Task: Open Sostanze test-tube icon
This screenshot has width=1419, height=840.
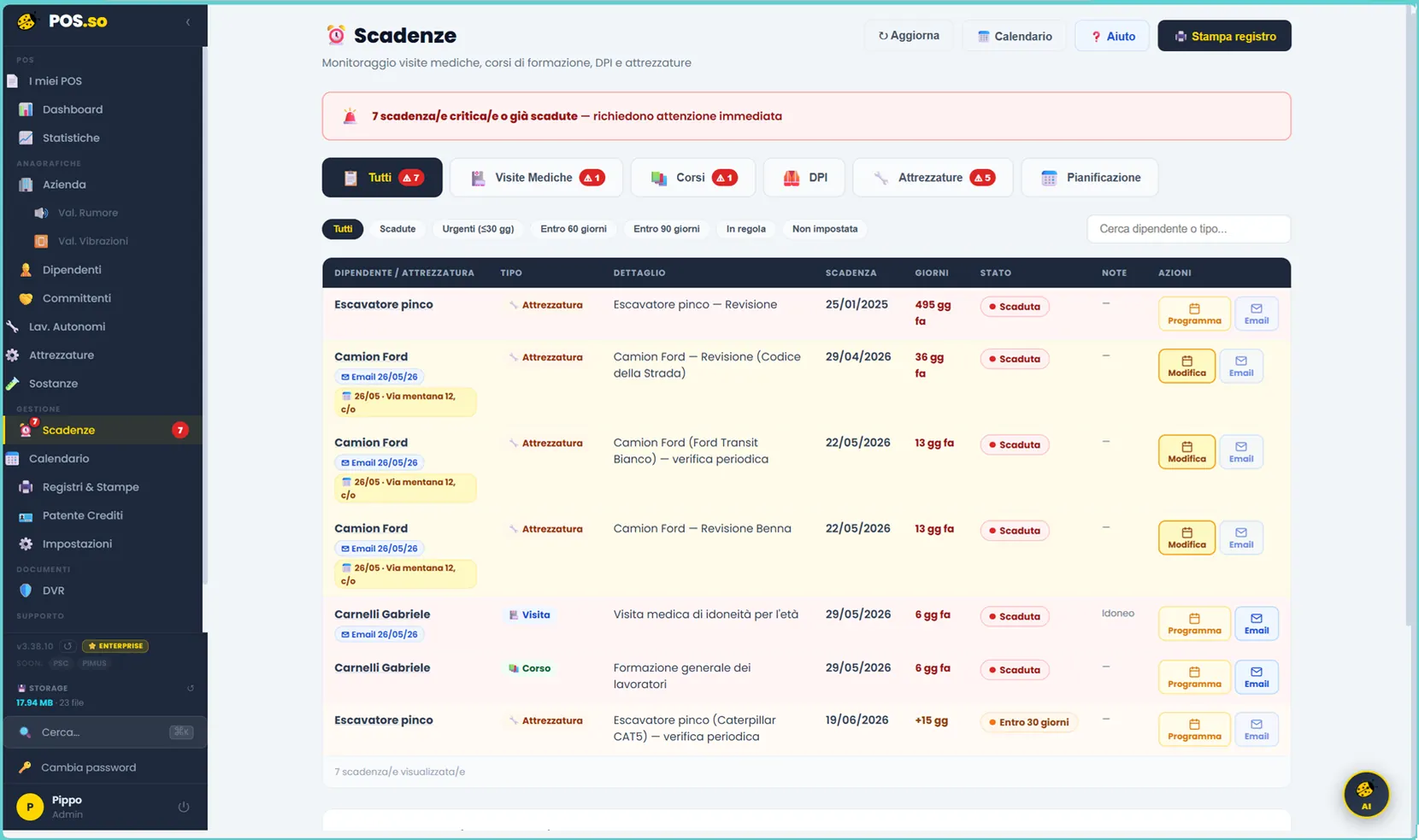Action: 12,384
